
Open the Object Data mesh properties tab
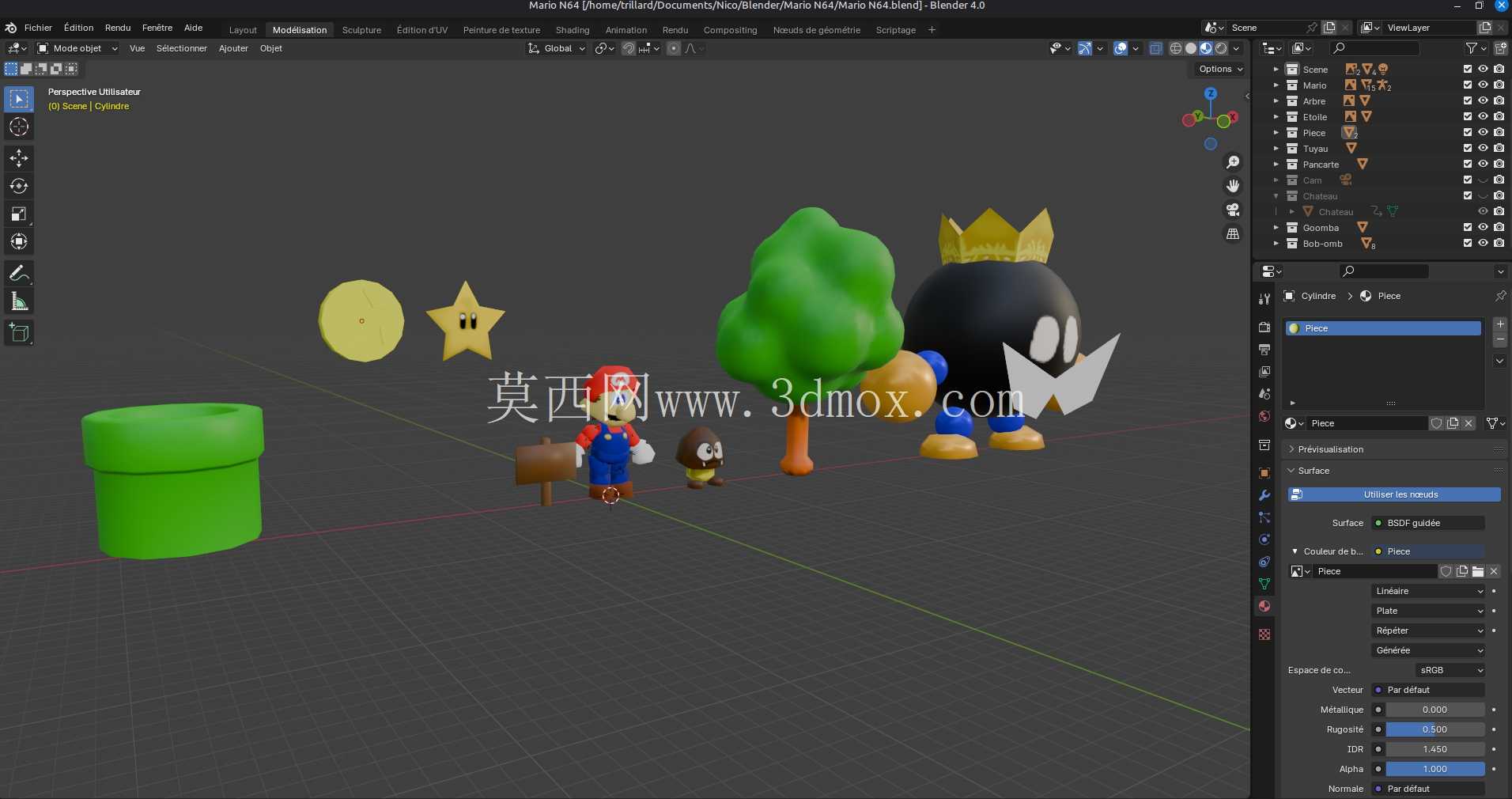[1264, 584]
